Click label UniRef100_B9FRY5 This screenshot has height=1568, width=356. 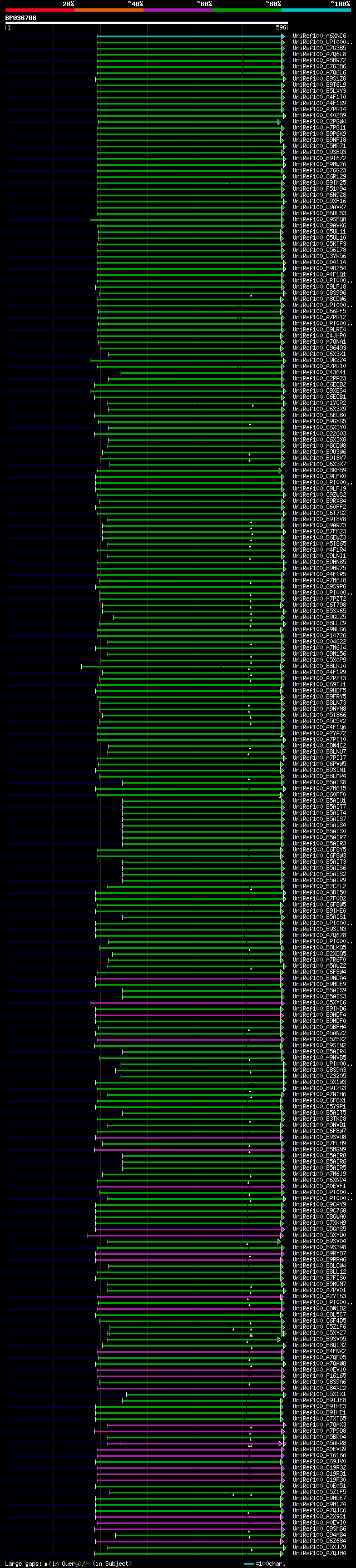click(319, 697)
